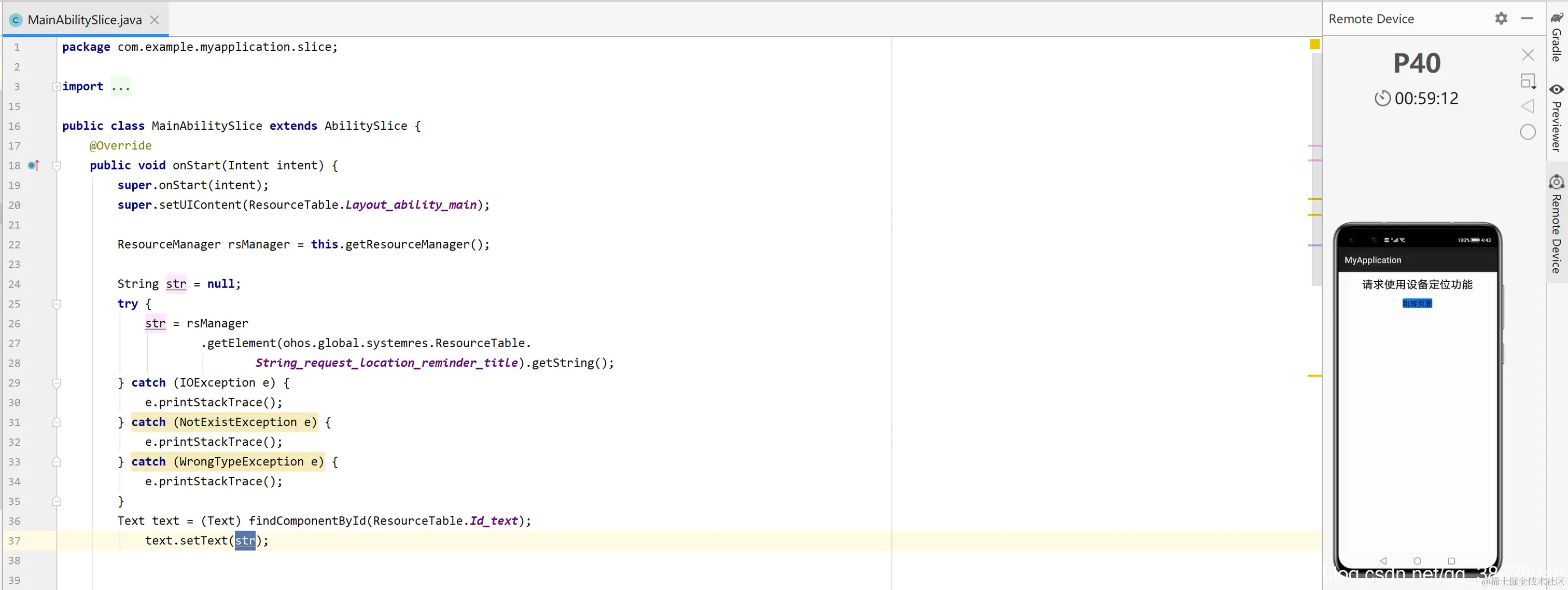Open Remote Device panel settings gear
The height and width of the screenshot is (590, 1568).
pos(1501,19)
